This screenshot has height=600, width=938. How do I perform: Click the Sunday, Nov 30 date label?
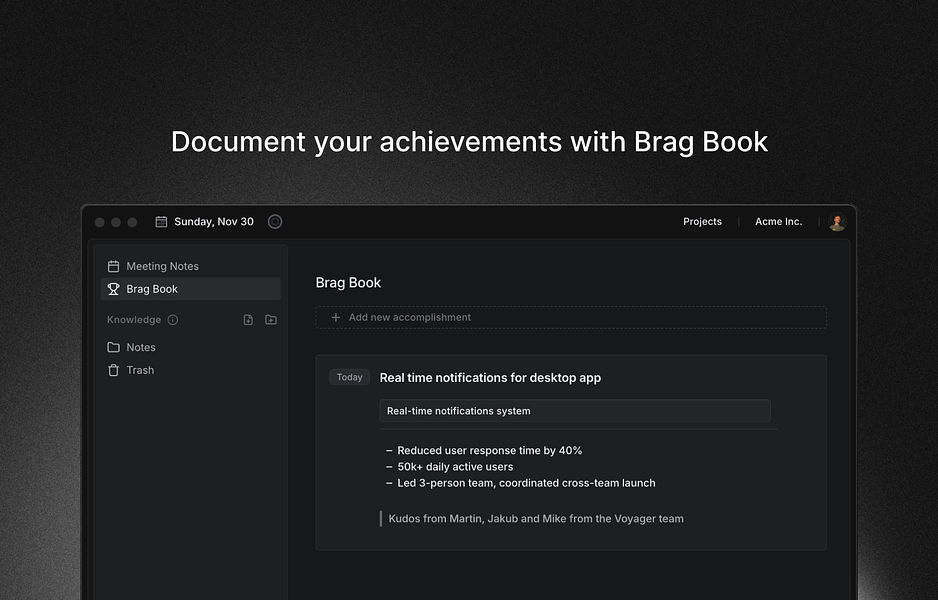[214, 222]
